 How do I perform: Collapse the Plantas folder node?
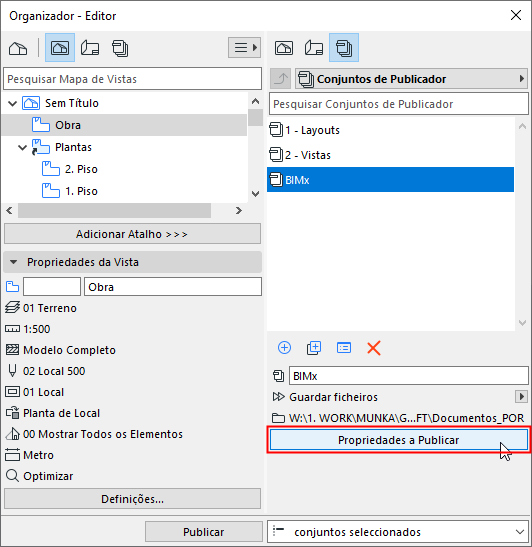point(22,147)
